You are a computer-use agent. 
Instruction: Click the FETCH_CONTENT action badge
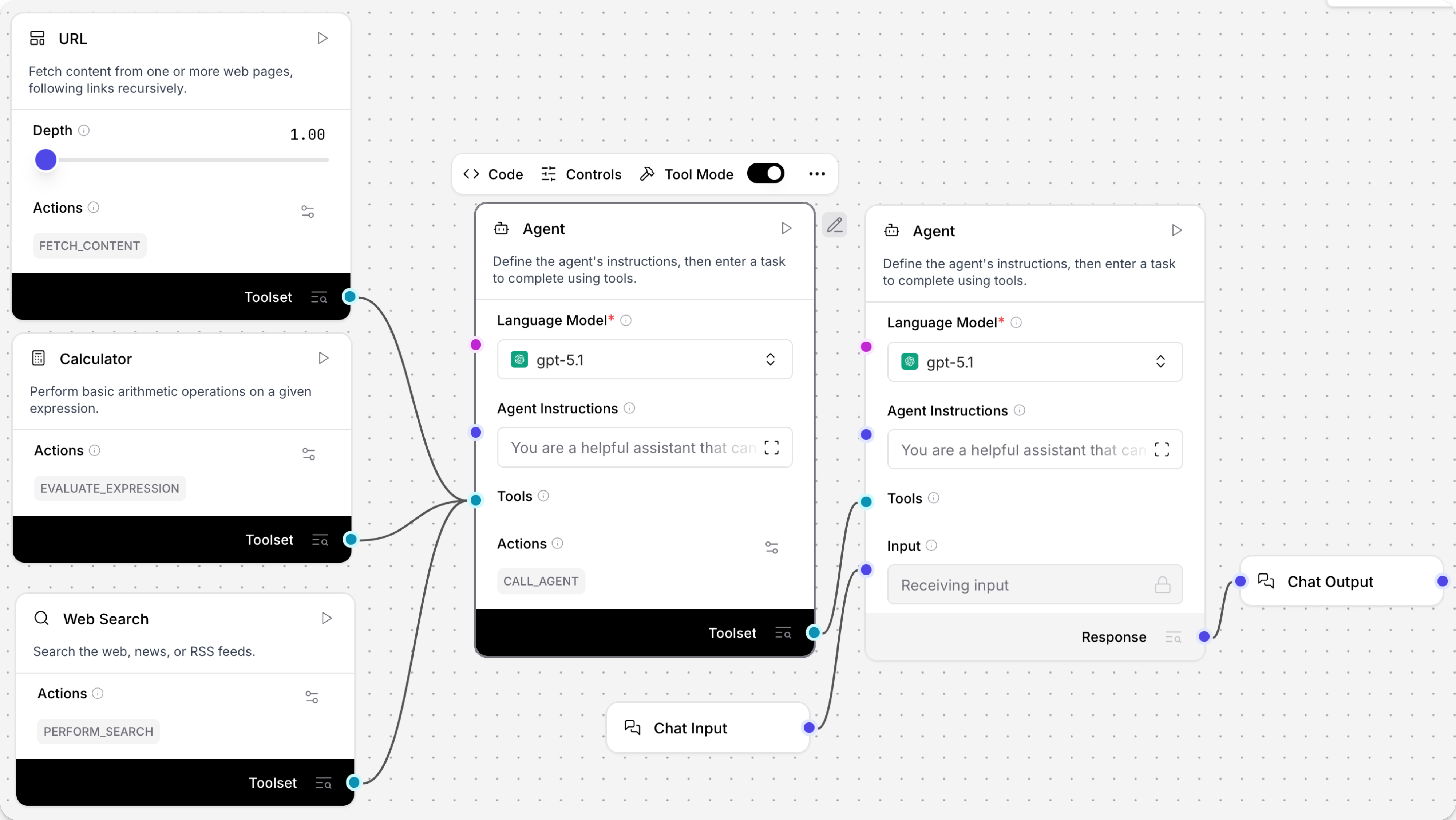[89, 246]
